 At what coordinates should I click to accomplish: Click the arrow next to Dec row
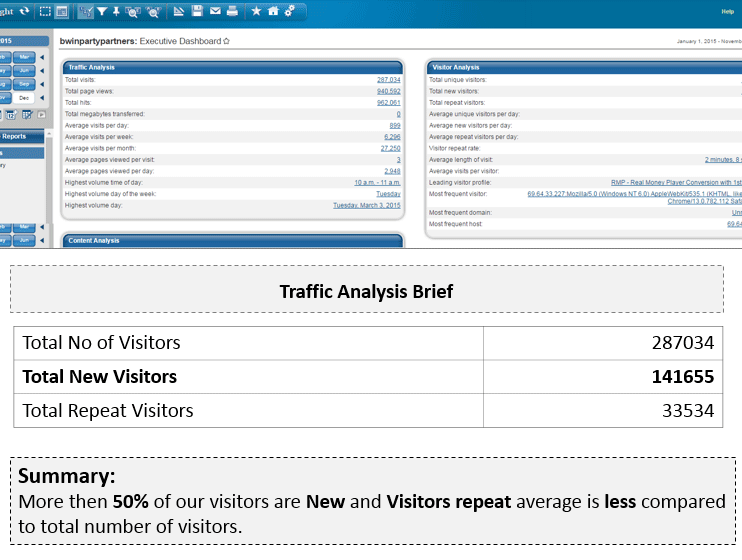(x=42, y=98)
